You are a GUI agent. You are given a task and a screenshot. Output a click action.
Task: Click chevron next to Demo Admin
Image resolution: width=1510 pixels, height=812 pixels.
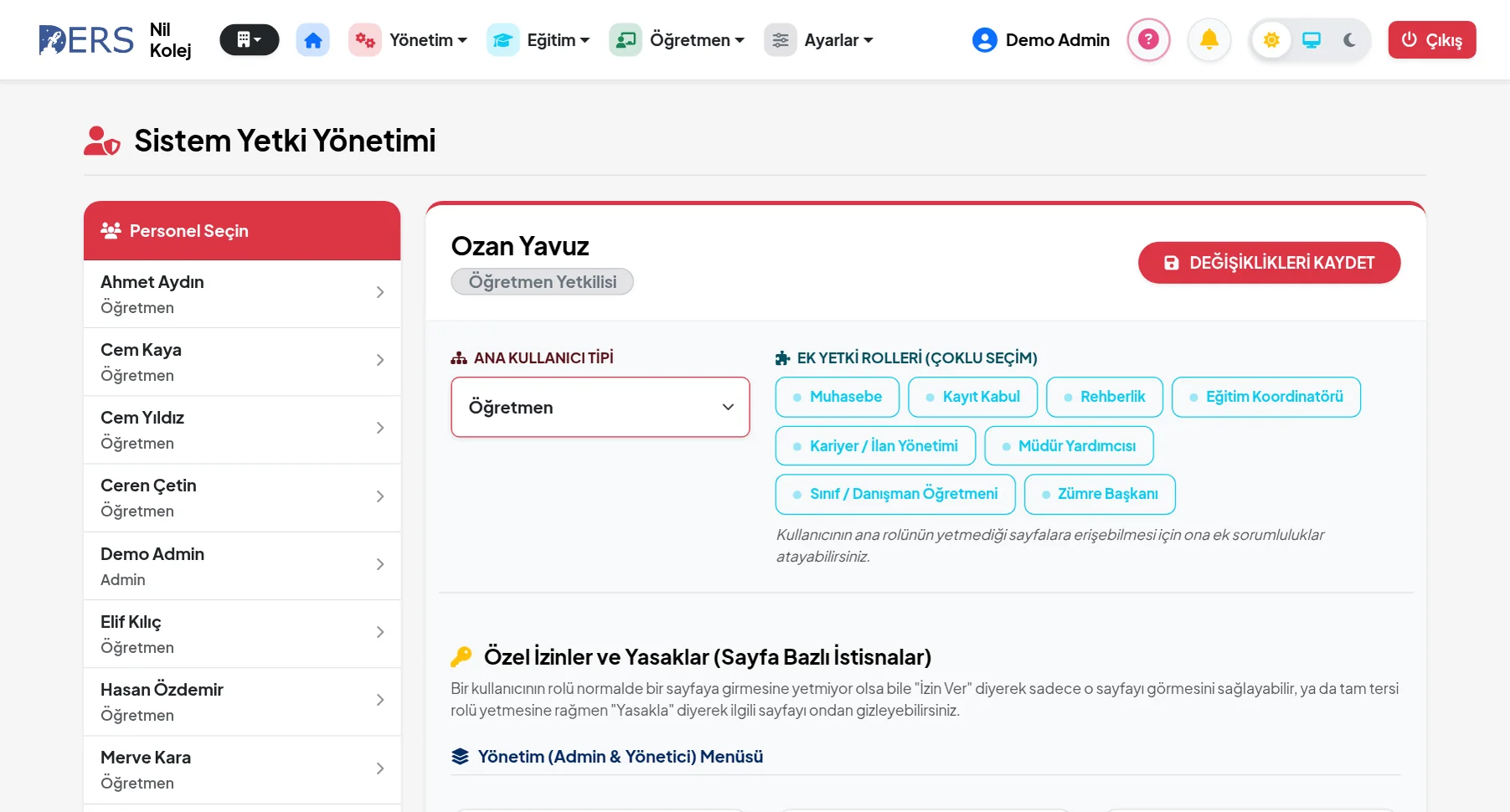(380, 564)
